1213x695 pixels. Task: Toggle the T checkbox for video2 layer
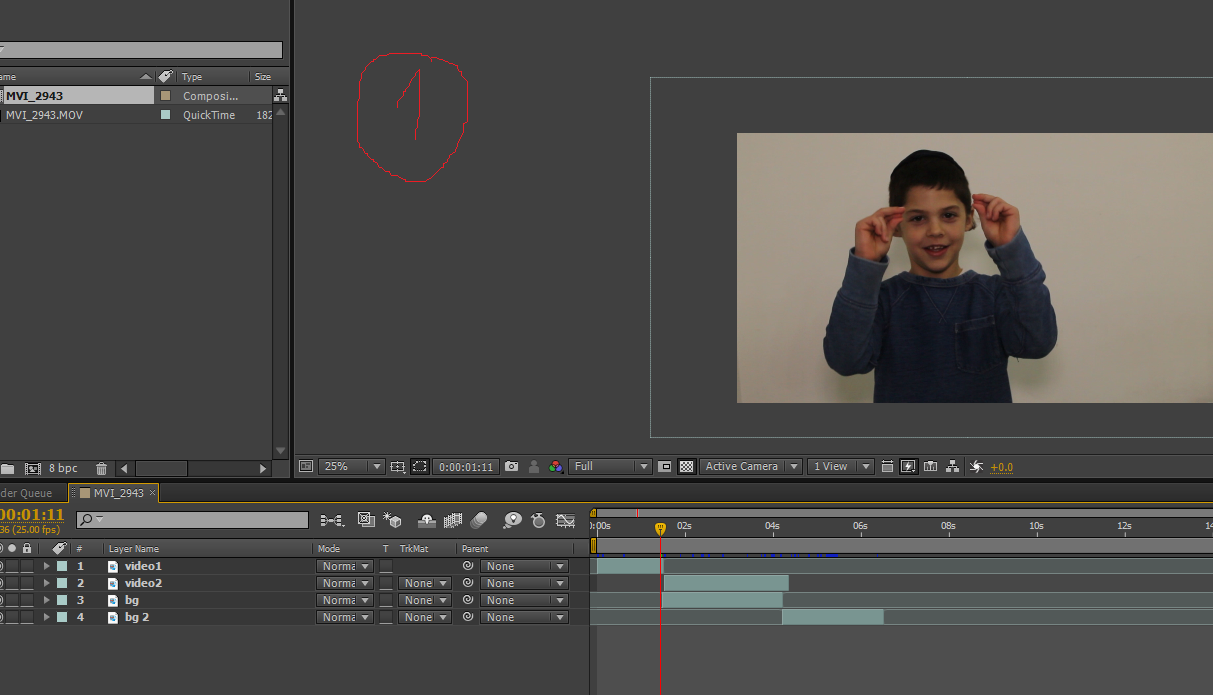(x=386, y=583)
